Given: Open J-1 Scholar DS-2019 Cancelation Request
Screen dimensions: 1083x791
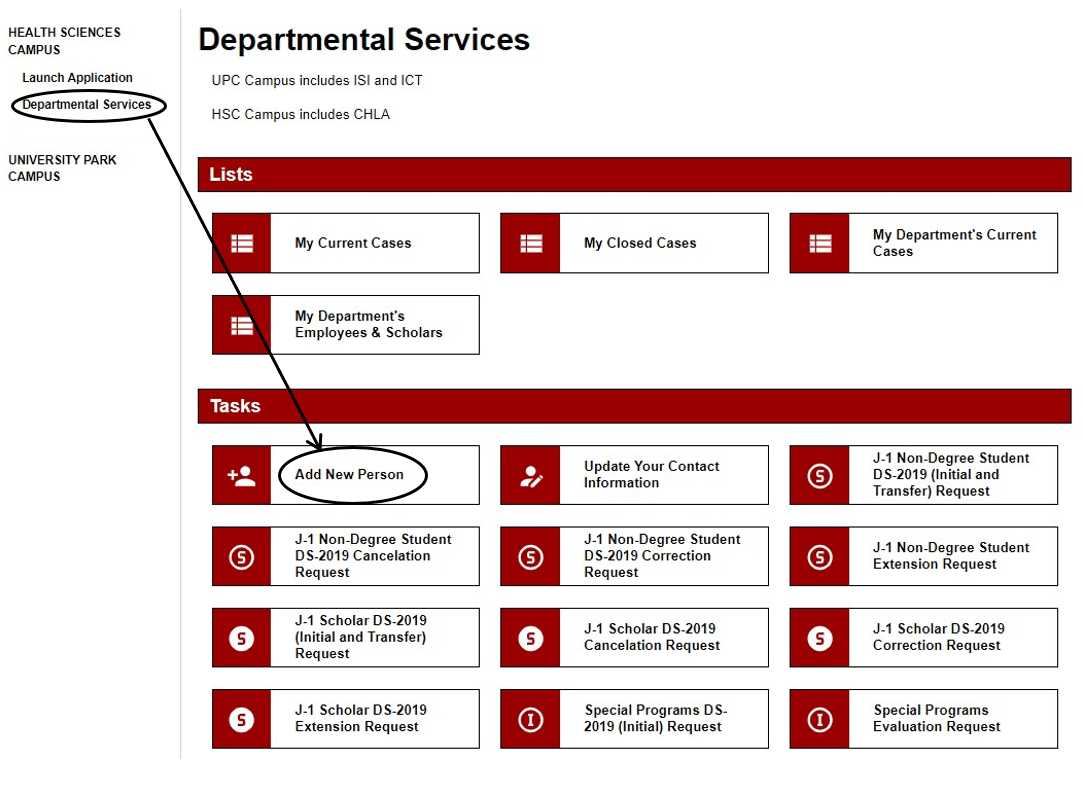Looking at the screenshot, I should (635, 638).
